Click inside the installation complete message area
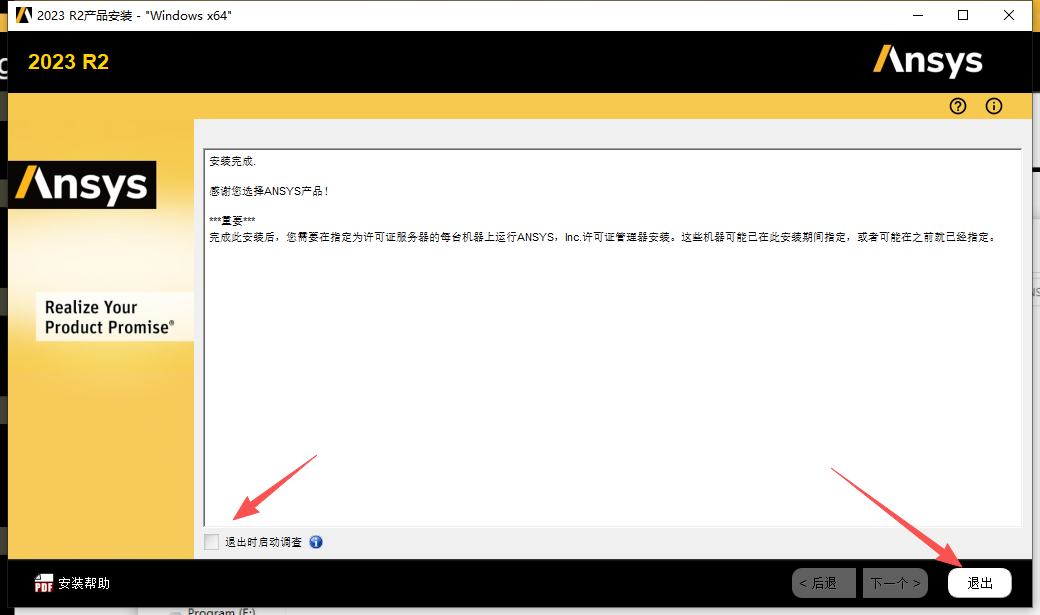The image size is (1040, 615). [612, 380]
